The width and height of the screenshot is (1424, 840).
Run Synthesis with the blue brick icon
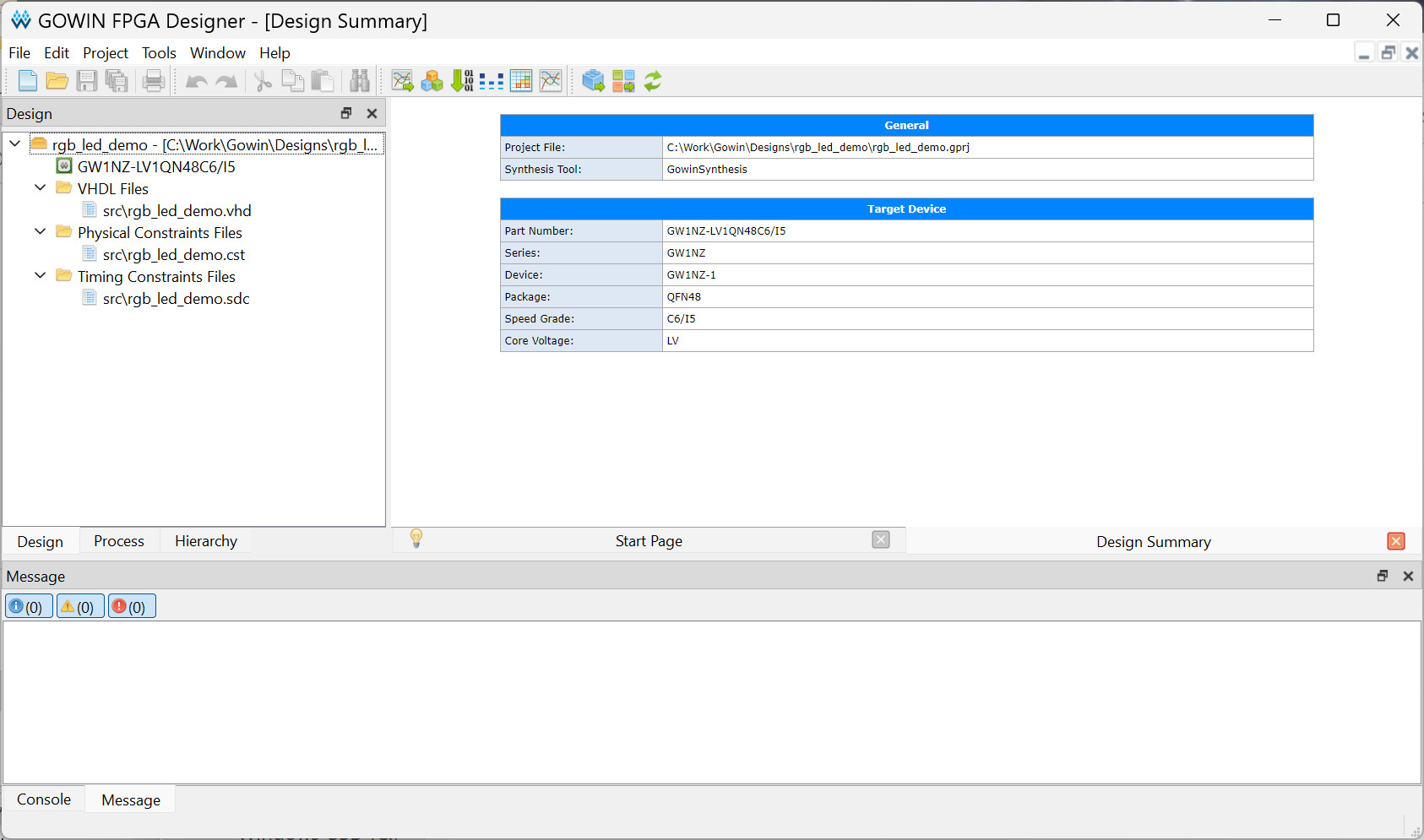[594, 81]
